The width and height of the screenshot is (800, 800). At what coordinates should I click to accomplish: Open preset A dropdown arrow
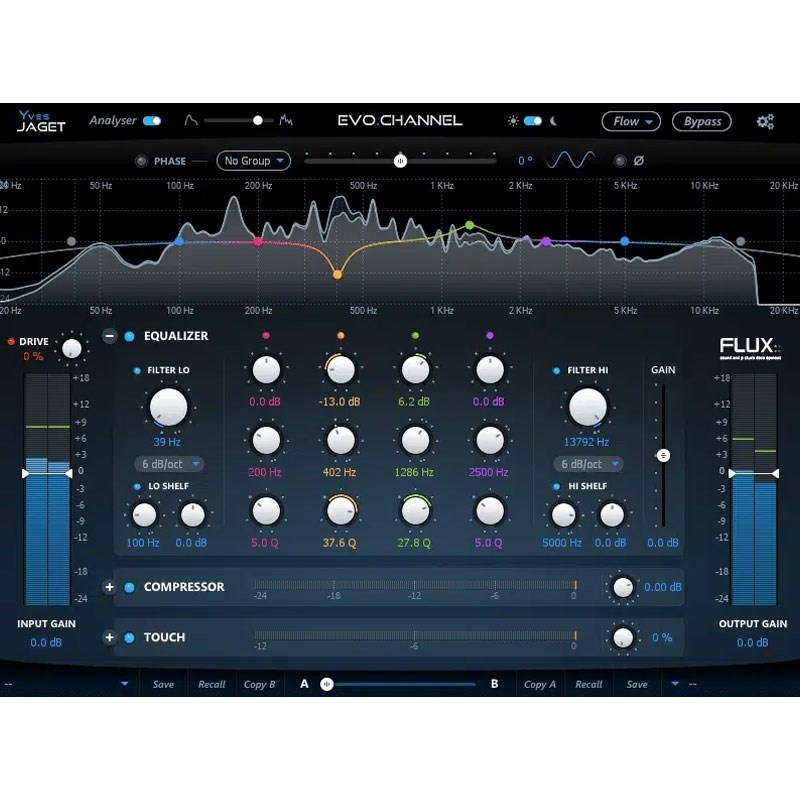[x=125, y=684]
